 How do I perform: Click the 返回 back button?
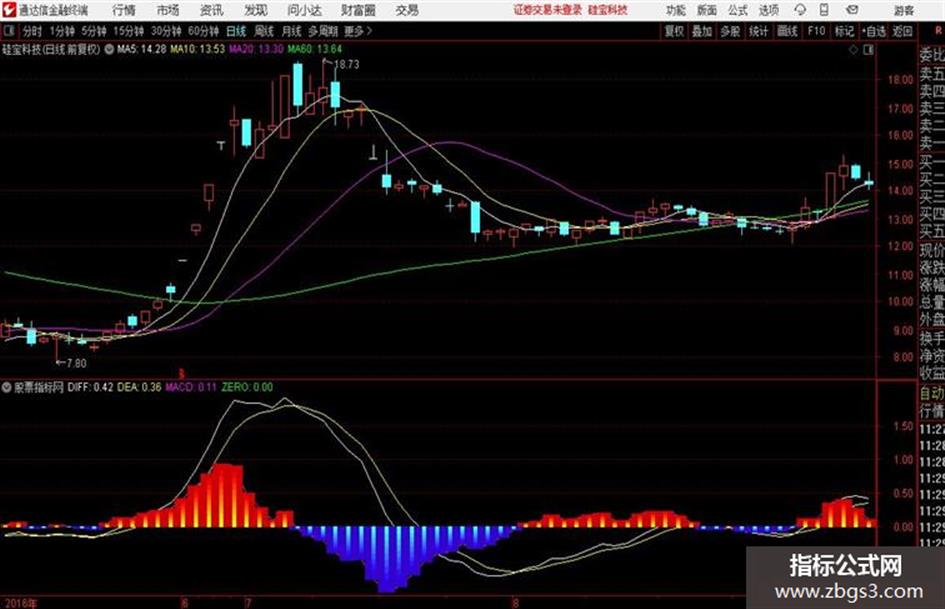902,31
